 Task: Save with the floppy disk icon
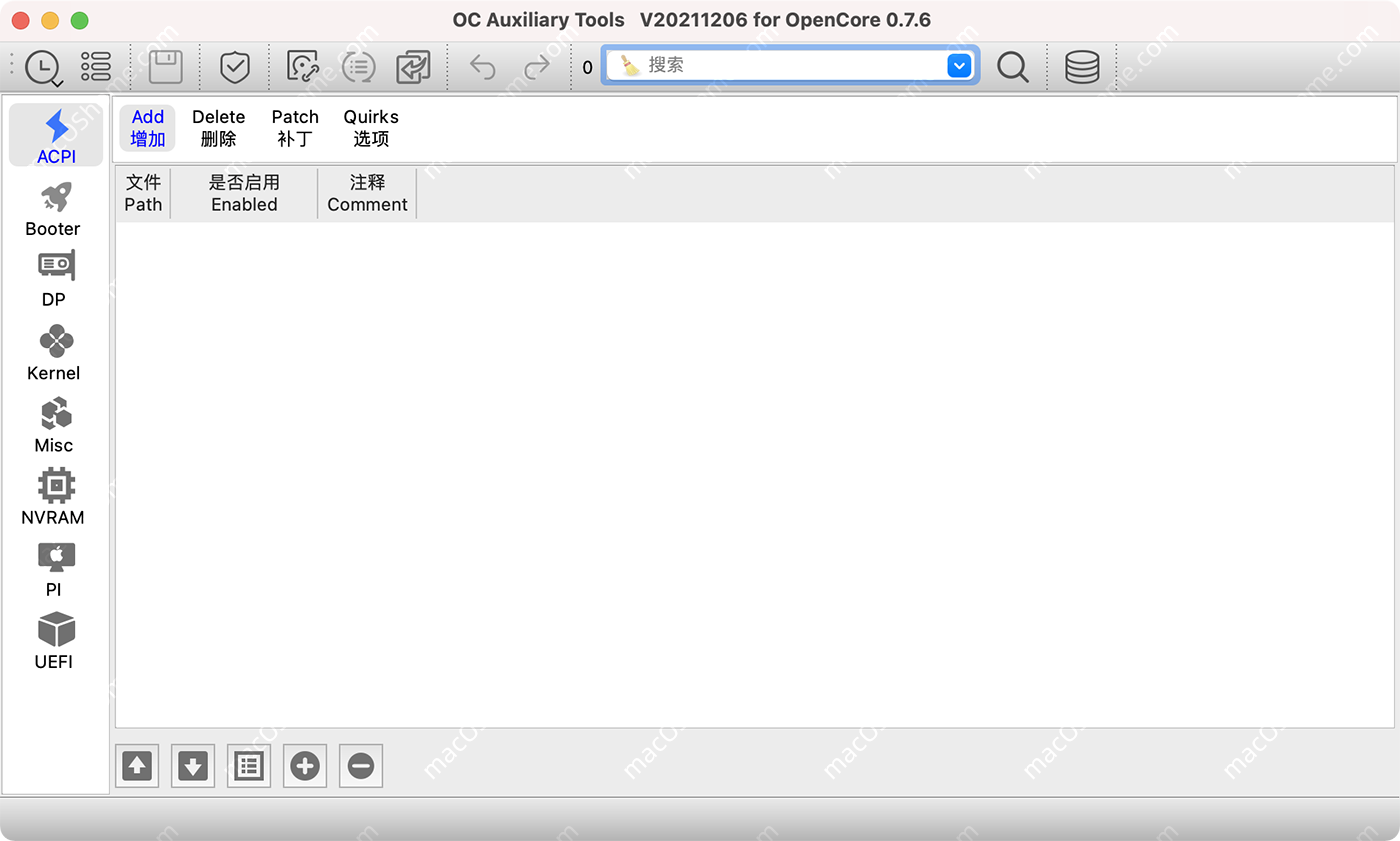(166, 67)
